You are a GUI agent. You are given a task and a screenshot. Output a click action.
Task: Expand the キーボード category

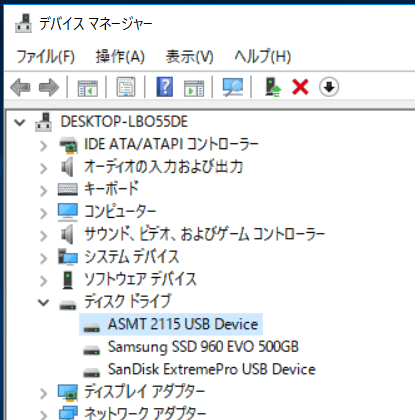click(x=43, y=191)
